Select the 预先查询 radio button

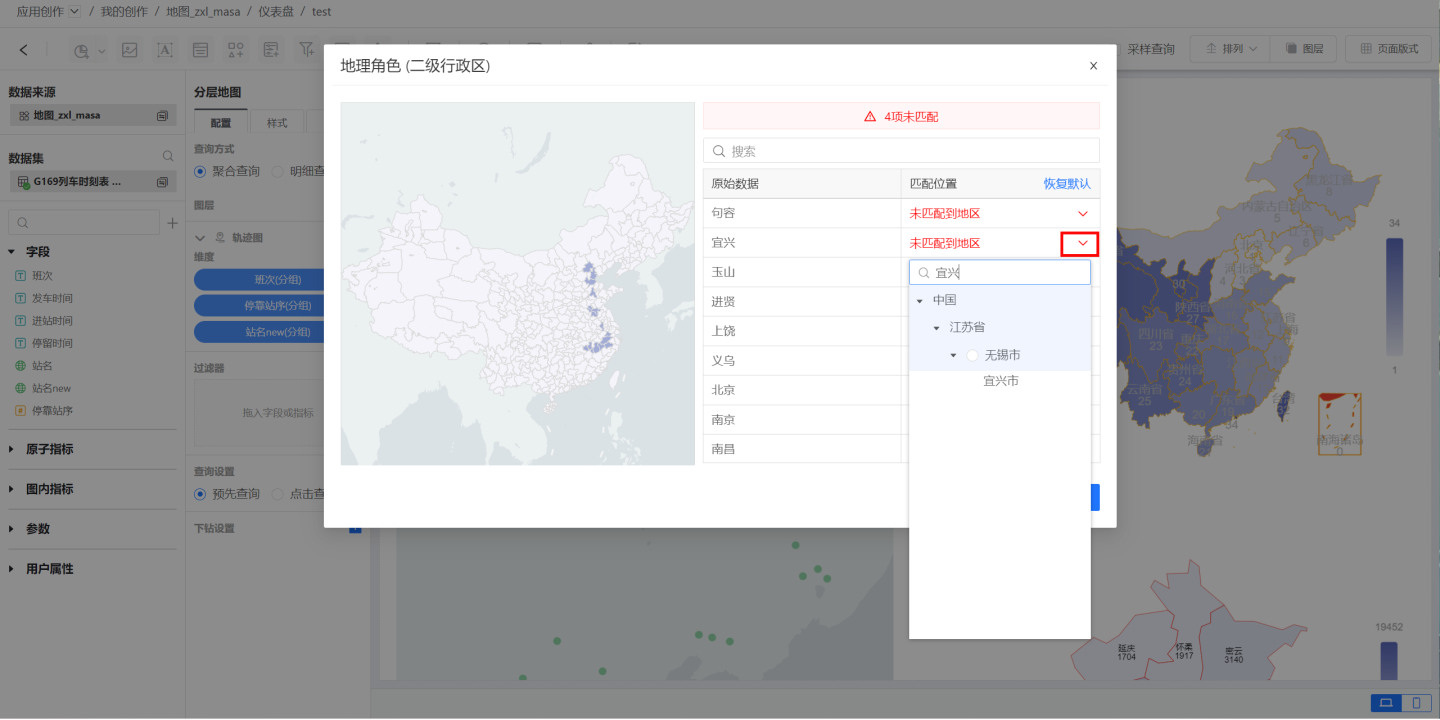pyautogui.click(x=200, y=494)
